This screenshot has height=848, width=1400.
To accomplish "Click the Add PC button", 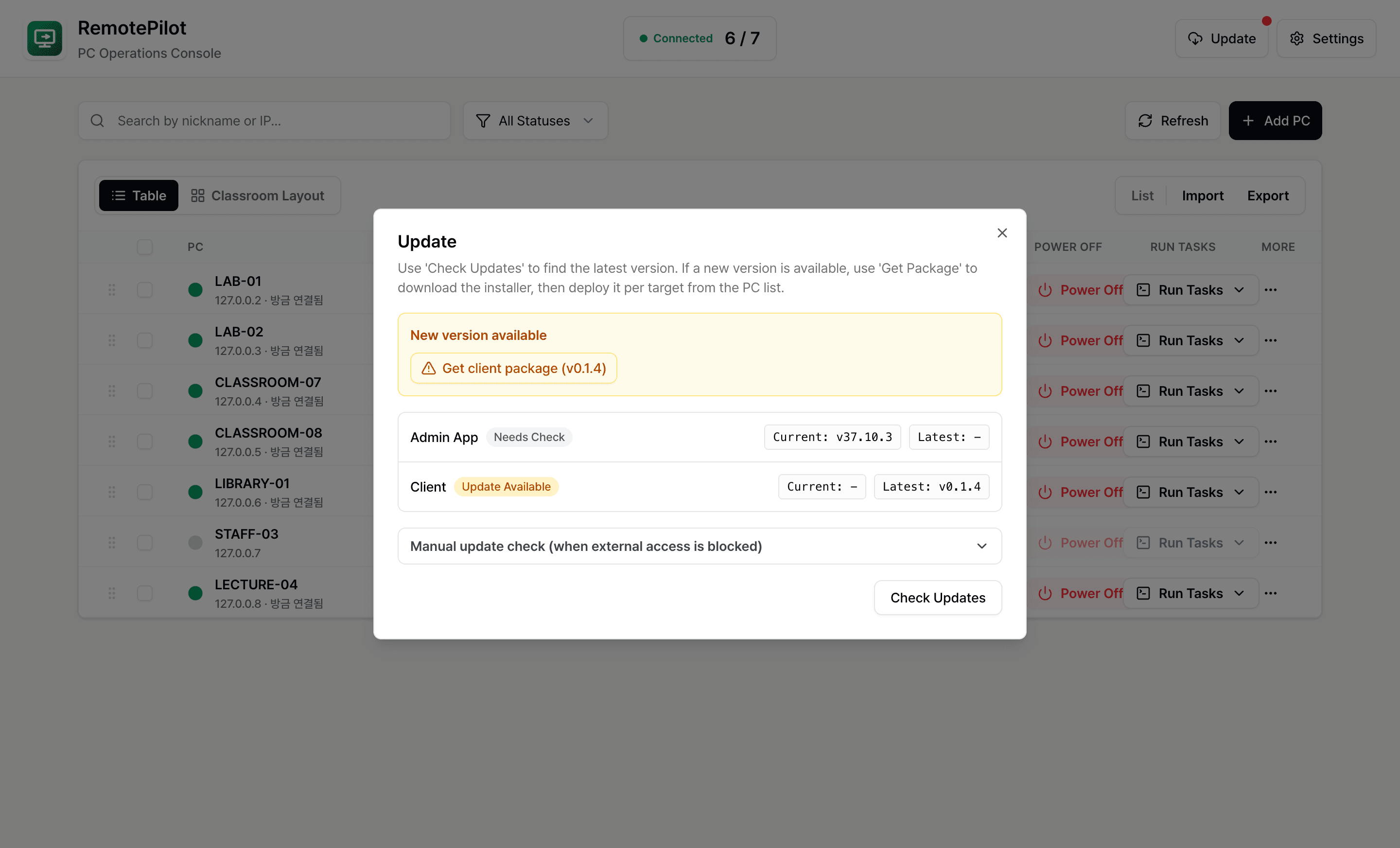I will [1275, 121].
